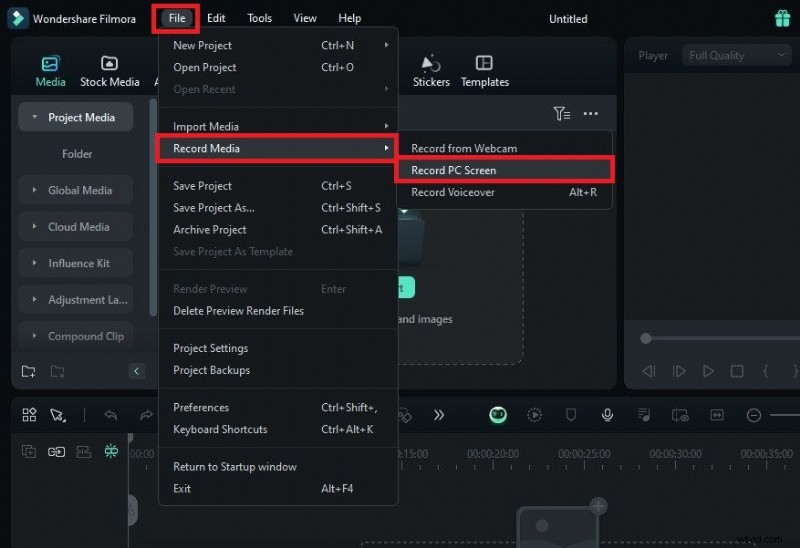
Task: Open Preferences from File menu
Action: coord(278,407)
